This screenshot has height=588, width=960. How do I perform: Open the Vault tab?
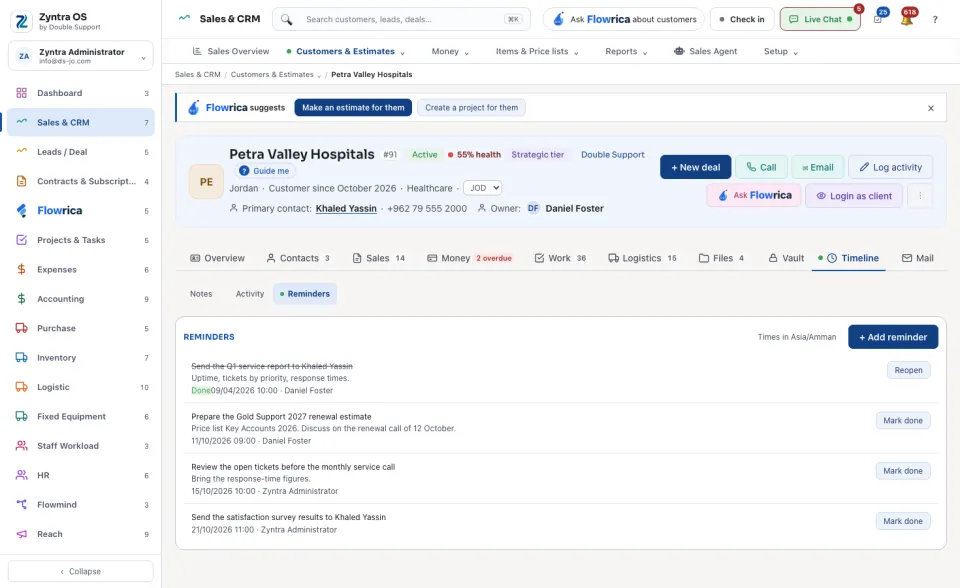tap(786, 258)
